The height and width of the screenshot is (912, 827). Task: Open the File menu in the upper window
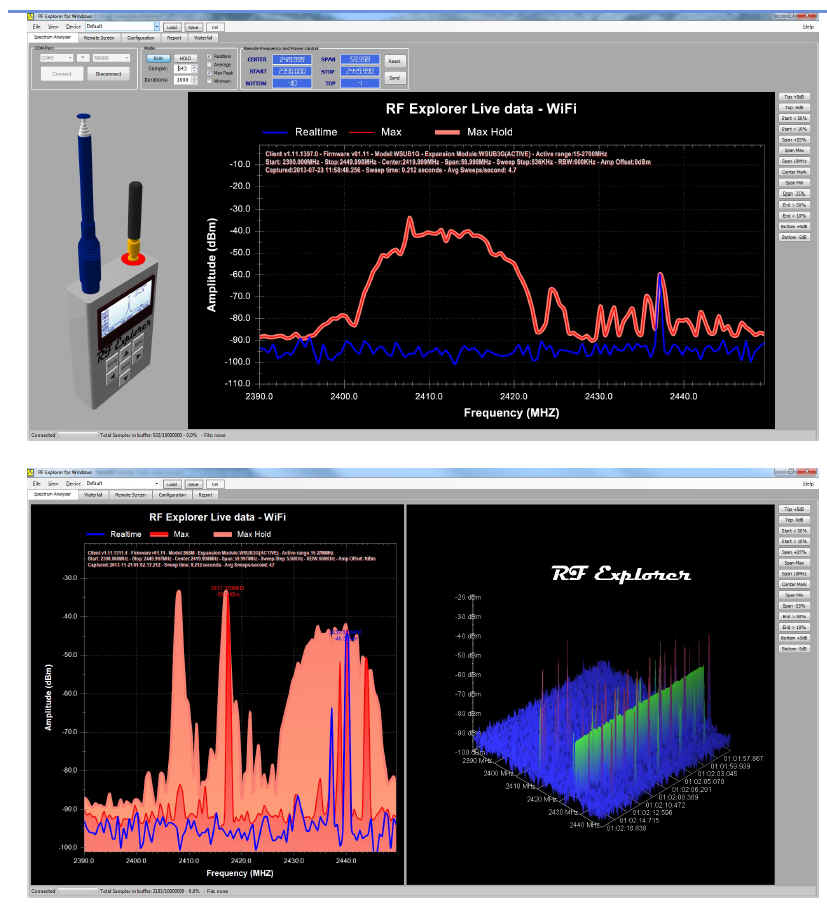point(37,27)
